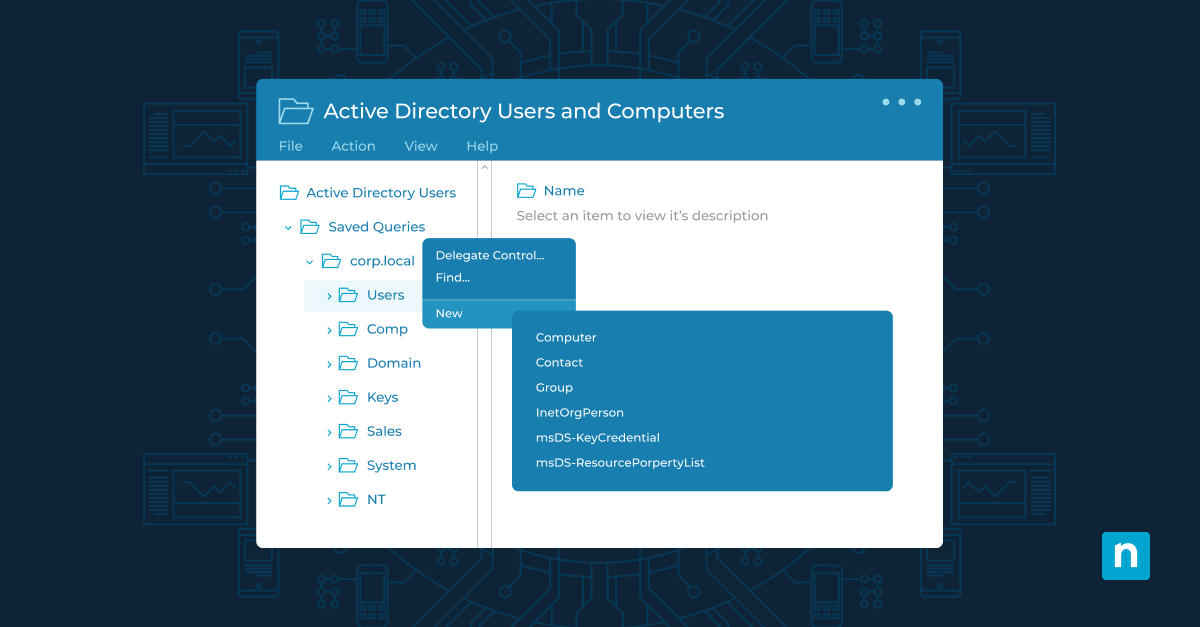The image size is (1200, 627).
Task: Click the Keys folder icon
Action: point(348,397)
